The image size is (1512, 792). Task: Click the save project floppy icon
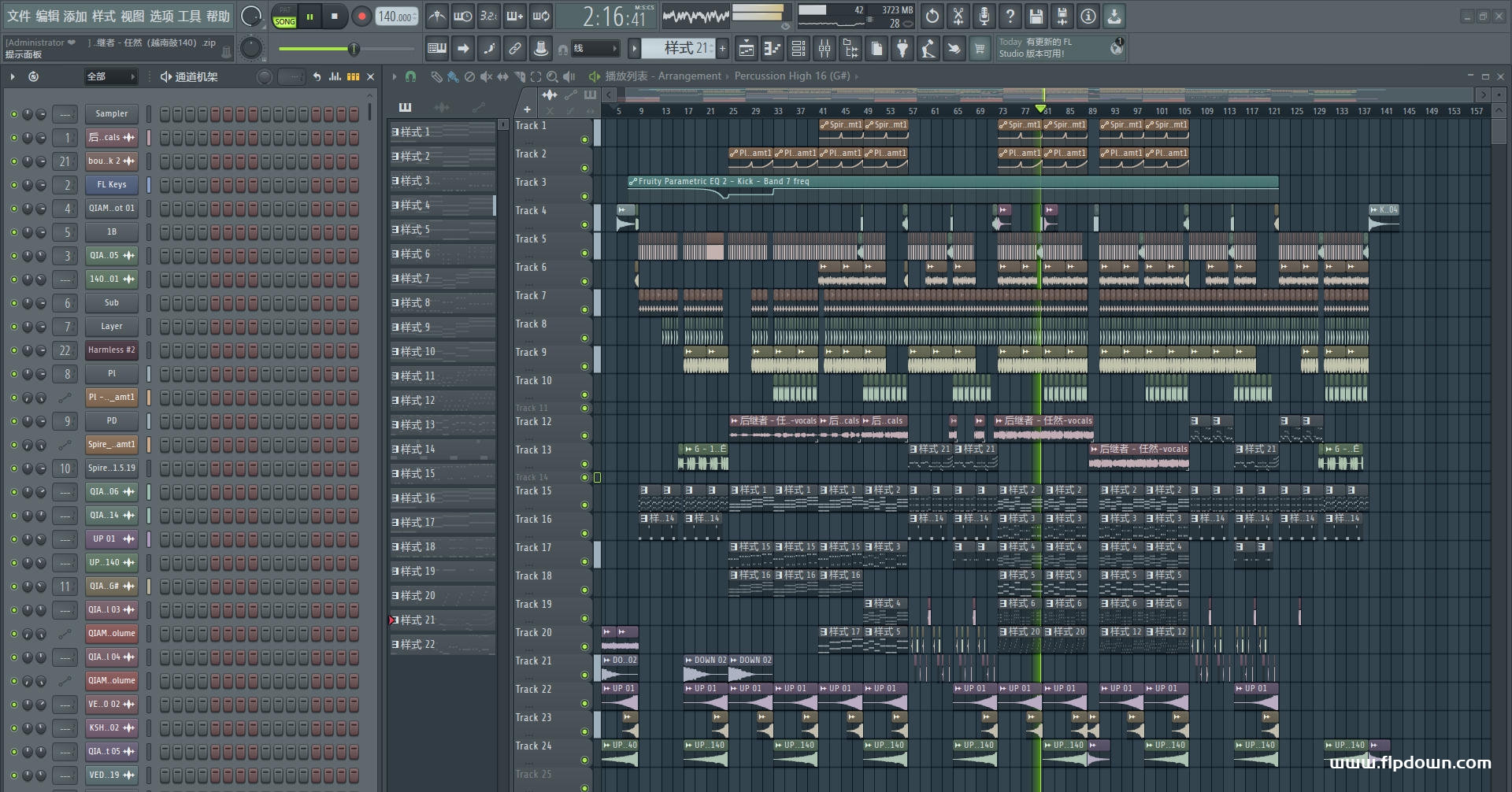click(x=1036, y=16)
